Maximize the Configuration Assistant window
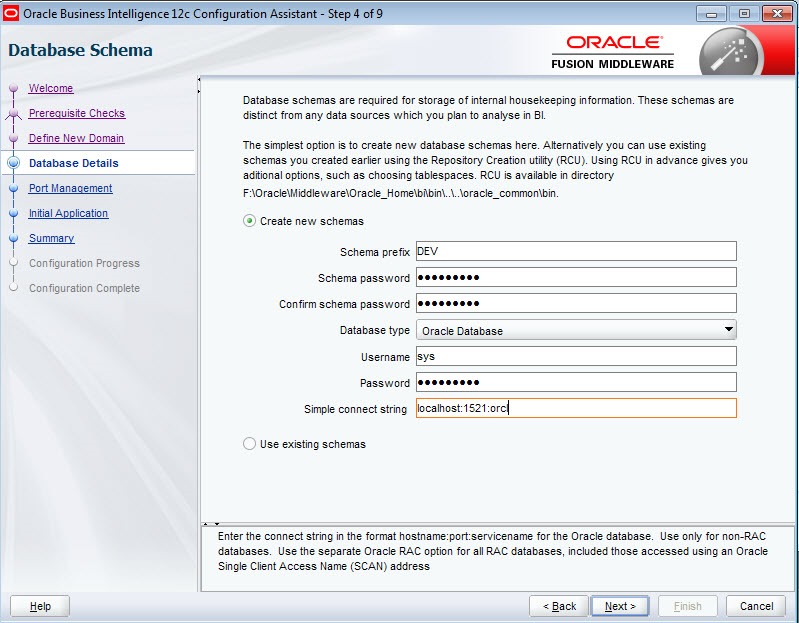Screen dimensions: 799x623 coord(744,14)
